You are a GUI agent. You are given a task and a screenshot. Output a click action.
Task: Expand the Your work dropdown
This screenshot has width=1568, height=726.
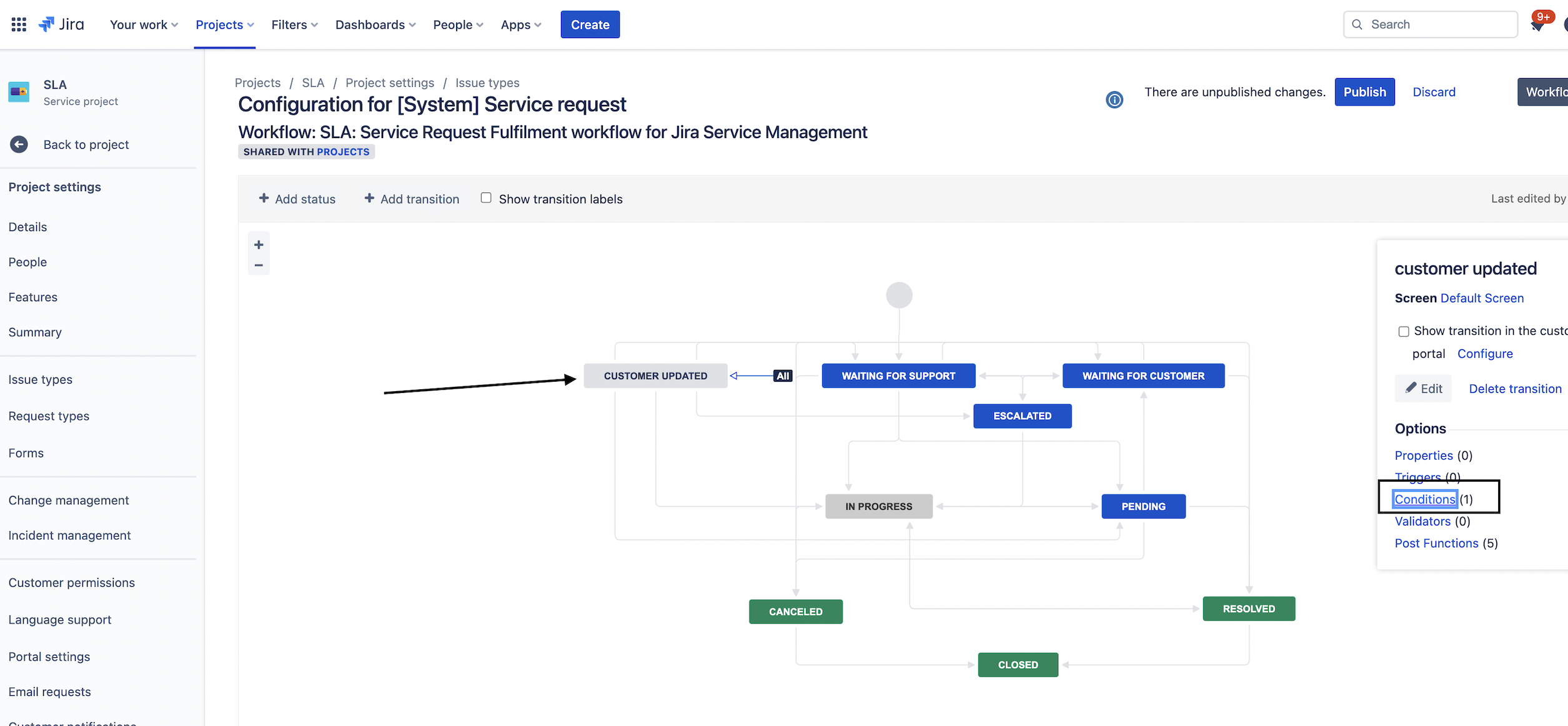pyautogui.click(x=144, y=24)
